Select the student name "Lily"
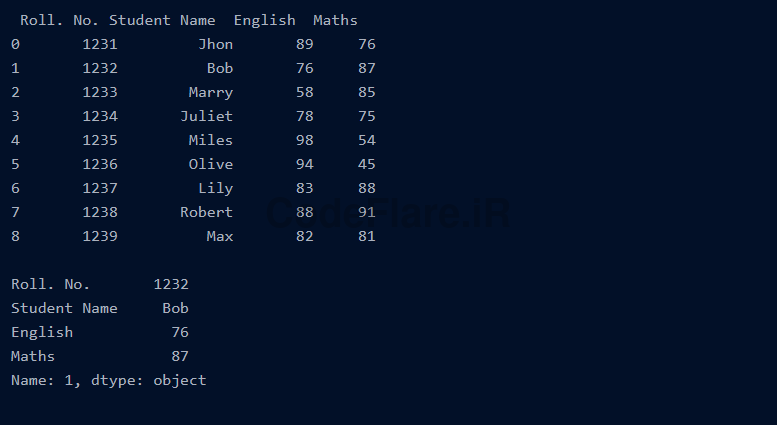 [x=215, y=188]
